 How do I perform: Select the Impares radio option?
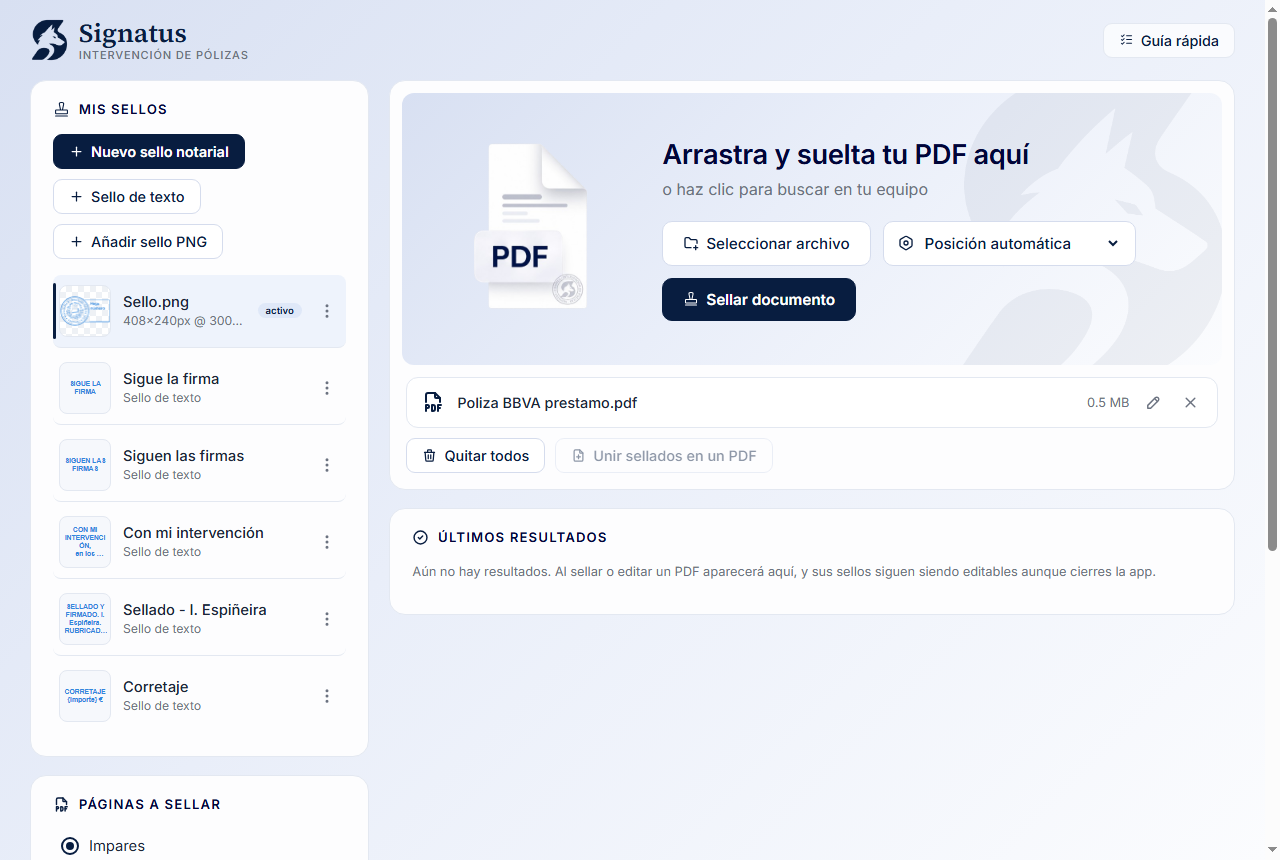pos(70,846)
